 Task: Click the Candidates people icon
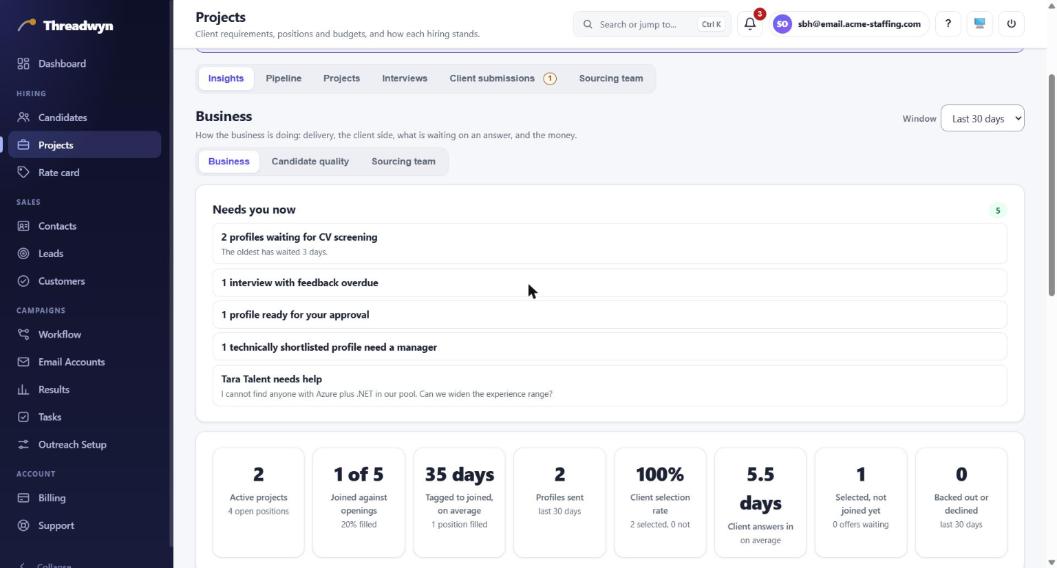[24, 117]
